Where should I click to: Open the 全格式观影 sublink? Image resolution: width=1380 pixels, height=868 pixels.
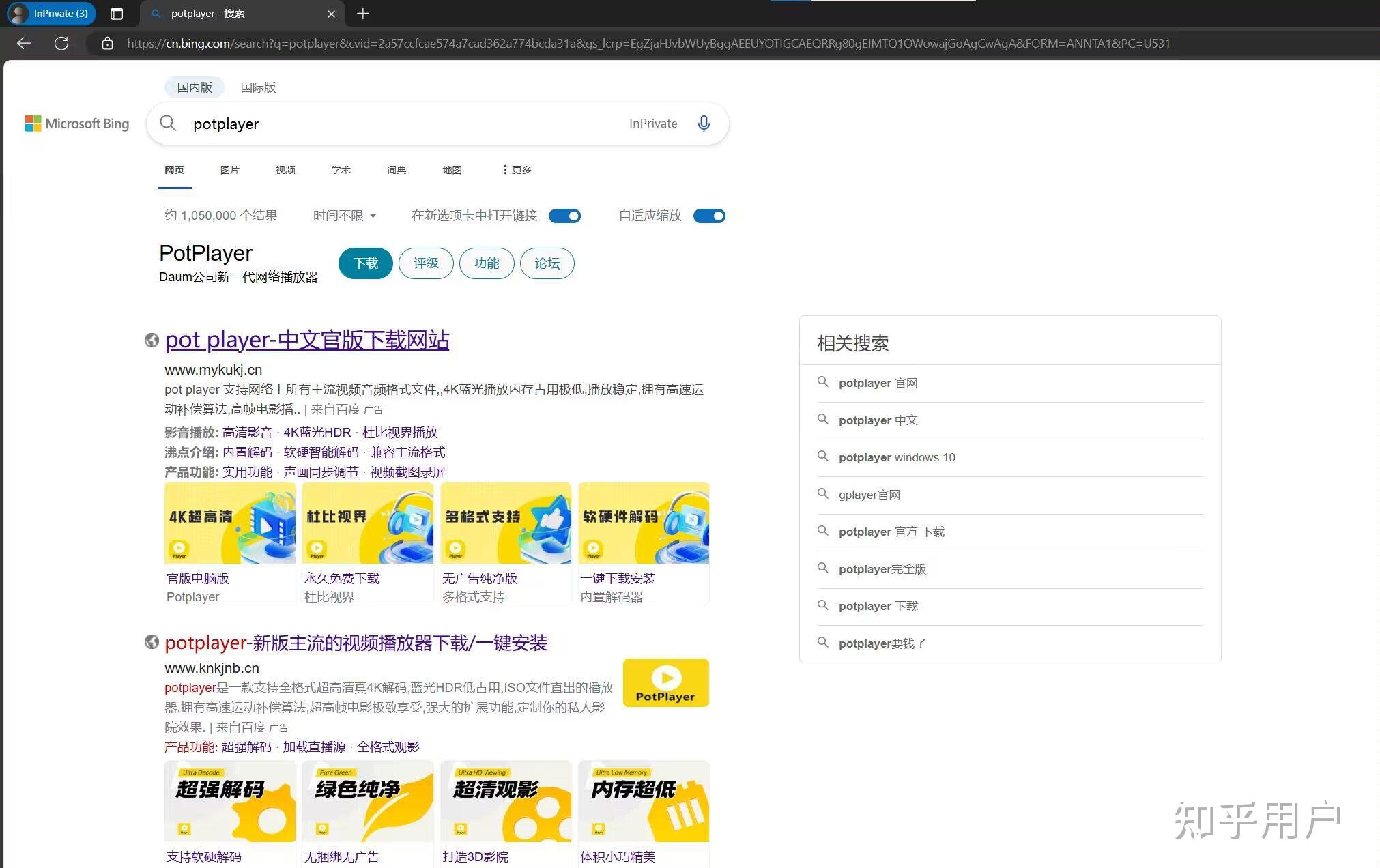[388, 747]
